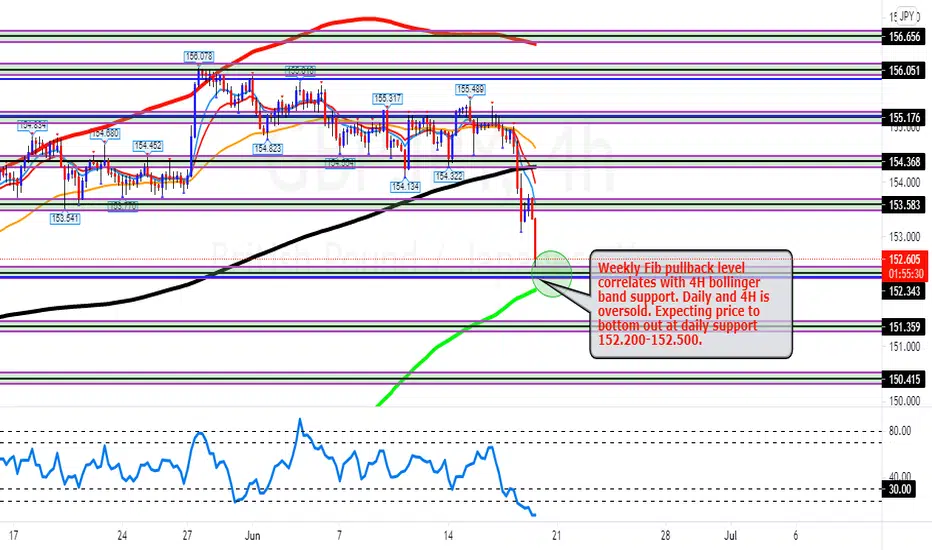Select the 154.834 swing high label
This screenshot has width=932, height=550.
32,125
